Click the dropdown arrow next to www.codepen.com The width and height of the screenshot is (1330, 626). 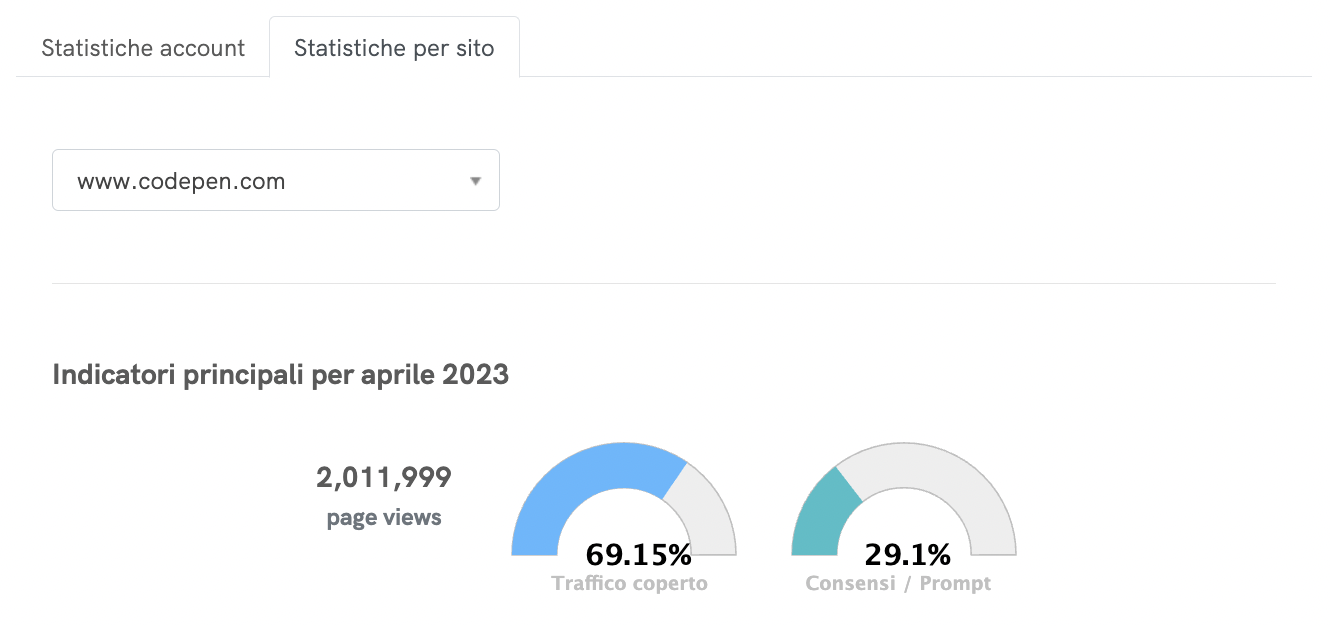[476, 180]
